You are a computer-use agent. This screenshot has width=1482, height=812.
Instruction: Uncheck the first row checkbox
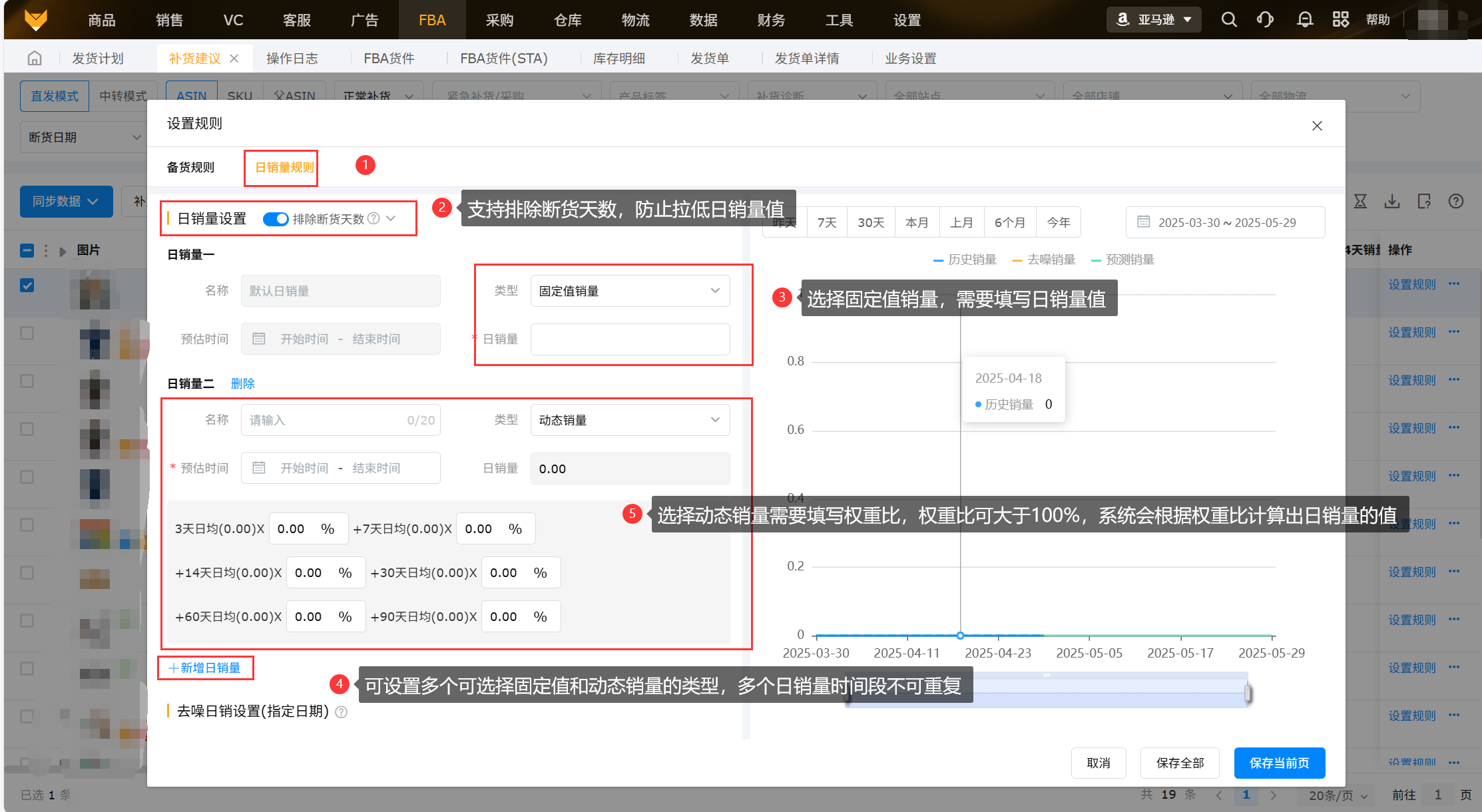[27, 286]
